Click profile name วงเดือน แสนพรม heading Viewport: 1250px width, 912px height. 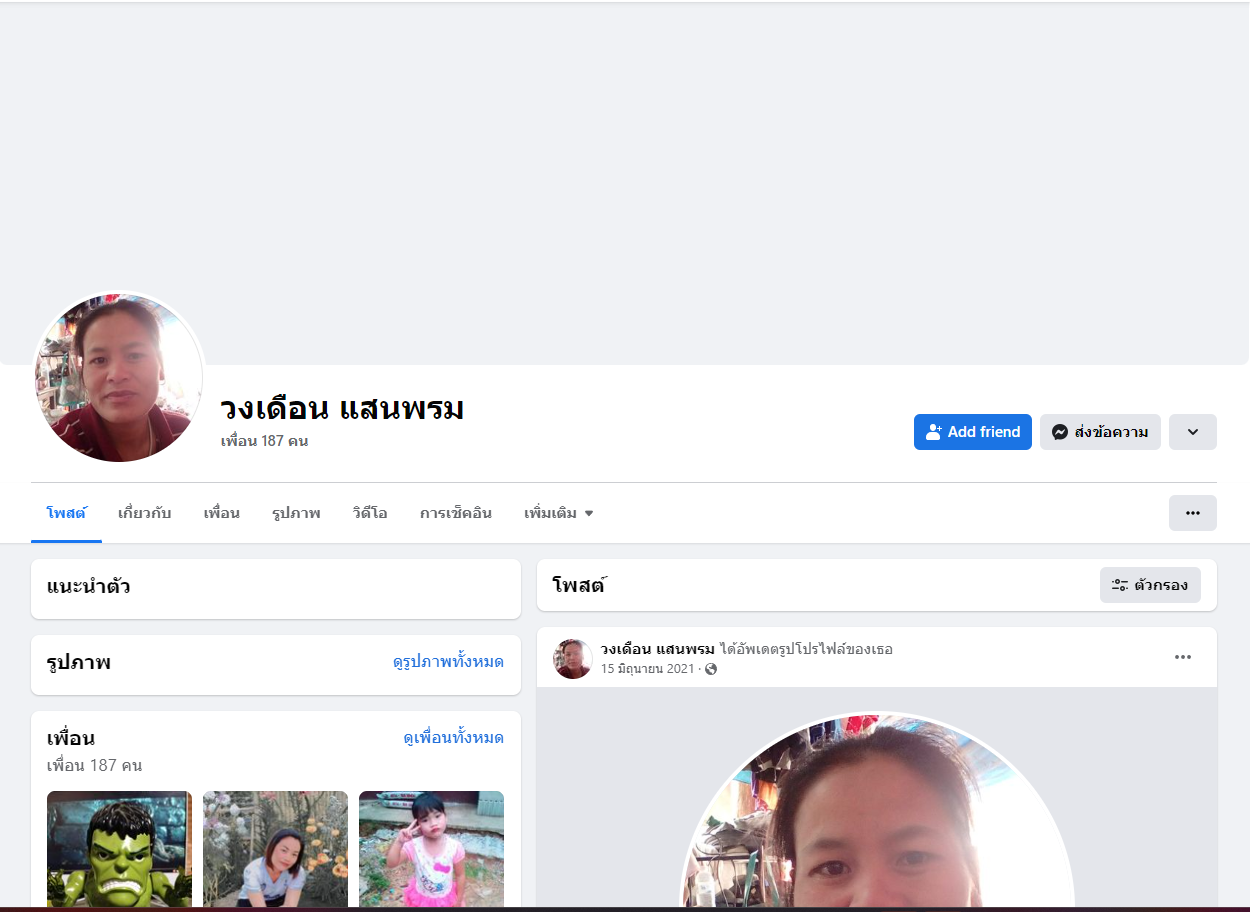pos(342,408)
